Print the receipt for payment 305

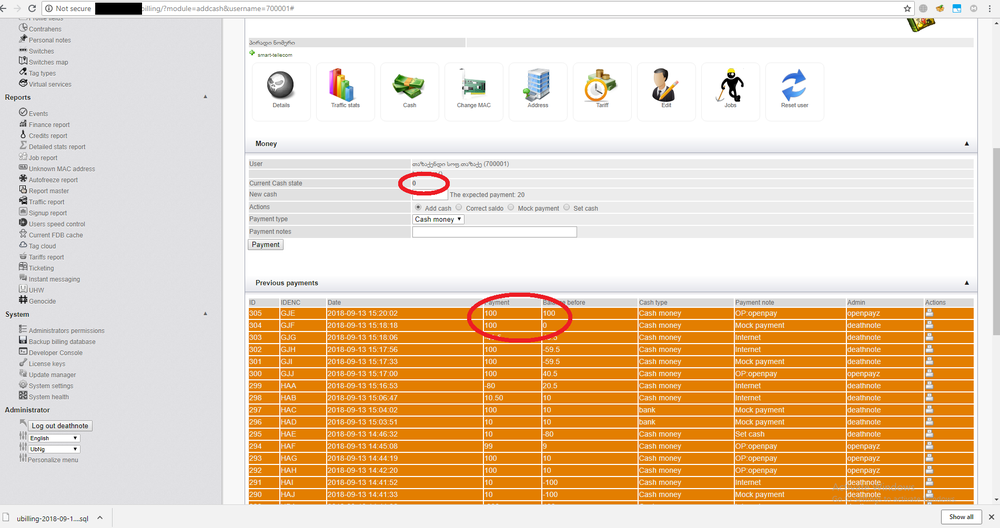coord(929,313)
